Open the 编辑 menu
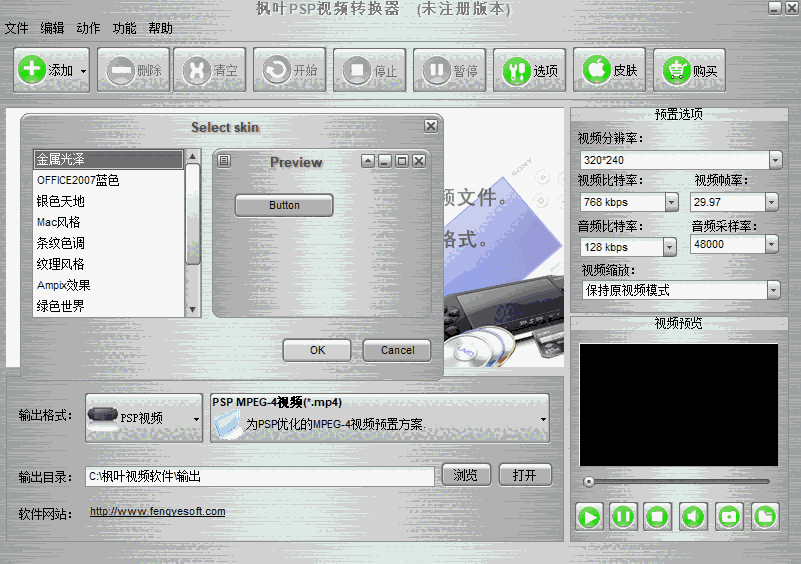 (x=52, y=28)
